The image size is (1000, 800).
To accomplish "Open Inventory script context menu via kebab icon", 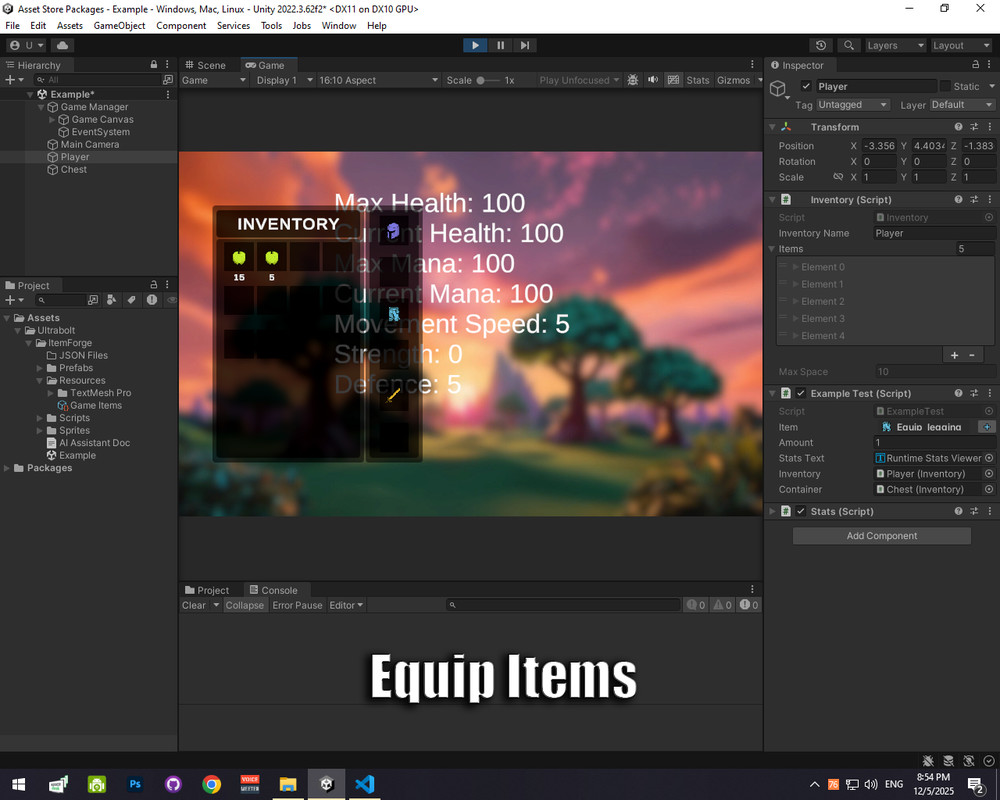I will click(989, 199).
